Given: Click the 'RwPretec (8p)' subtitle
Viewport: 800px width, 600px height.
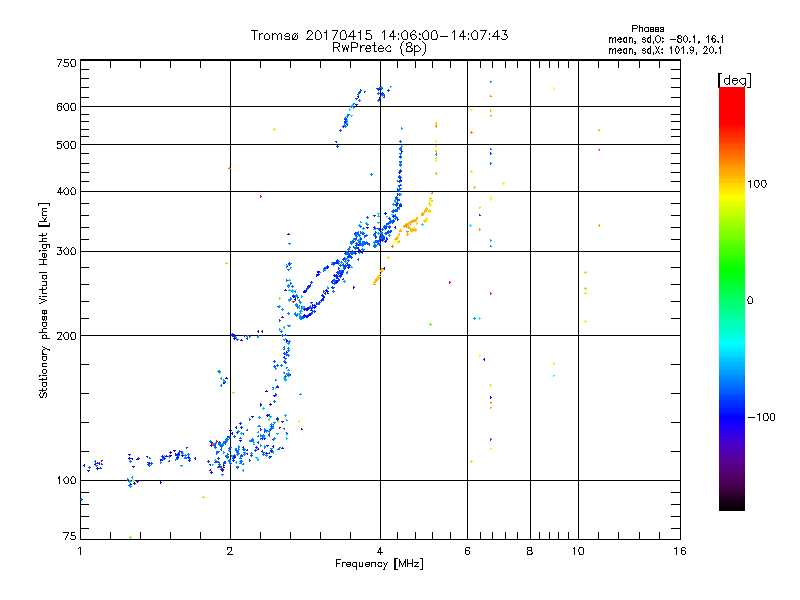Looking at the screenshot, I should pyautogui.click(x=379, y=48).
